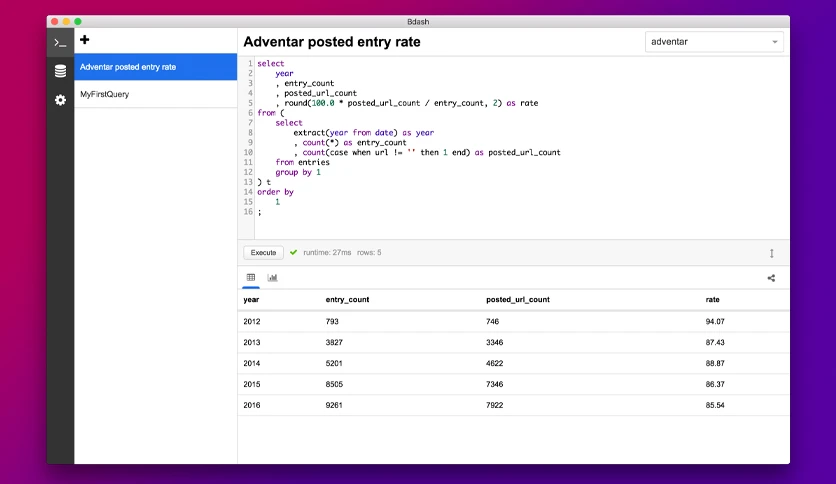Click entry count value 5201
The image size is (836, 484).
tap(334, 363)
